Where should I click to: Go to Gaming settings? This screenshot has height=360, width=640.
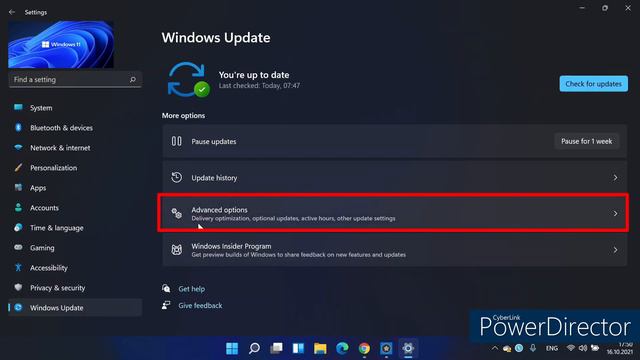[75, 248]
